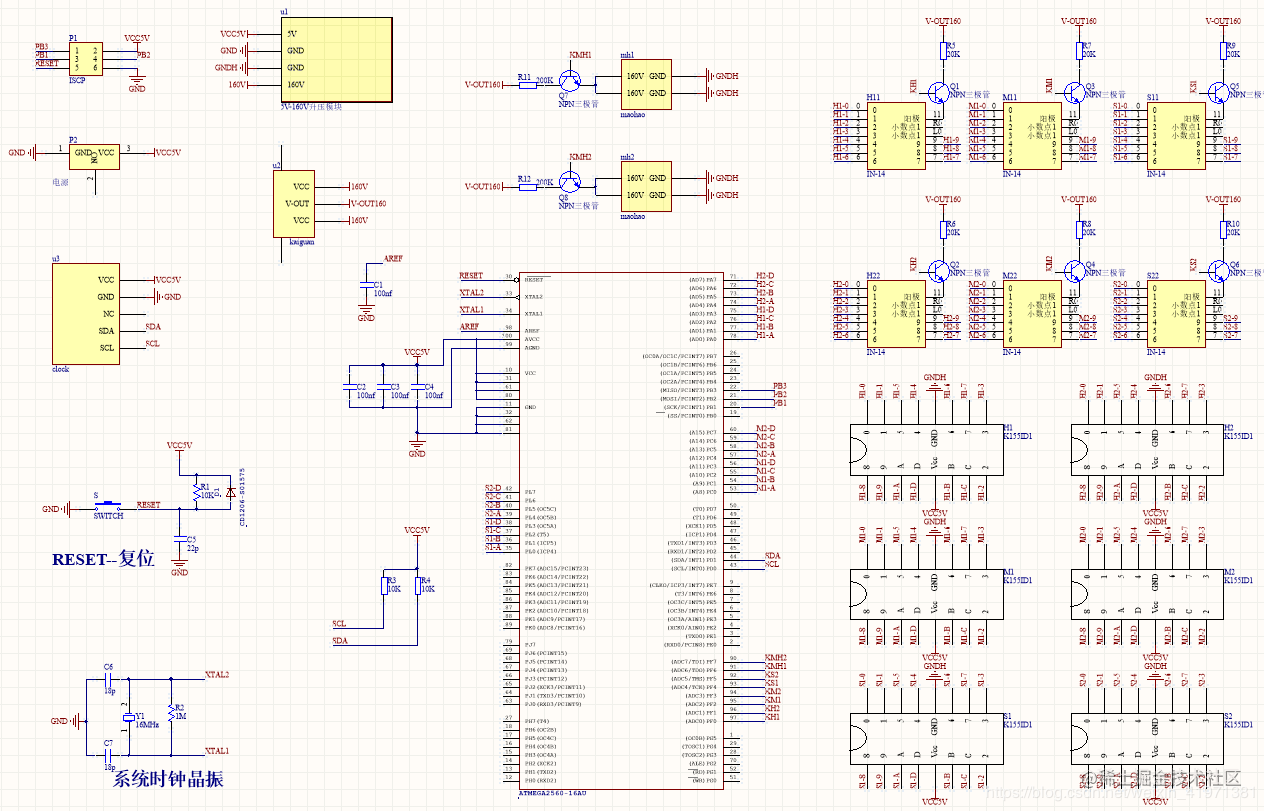Screen dimensions: 1264x811
Task: Click NPN transistor Q4
Action: point(1076,270)
